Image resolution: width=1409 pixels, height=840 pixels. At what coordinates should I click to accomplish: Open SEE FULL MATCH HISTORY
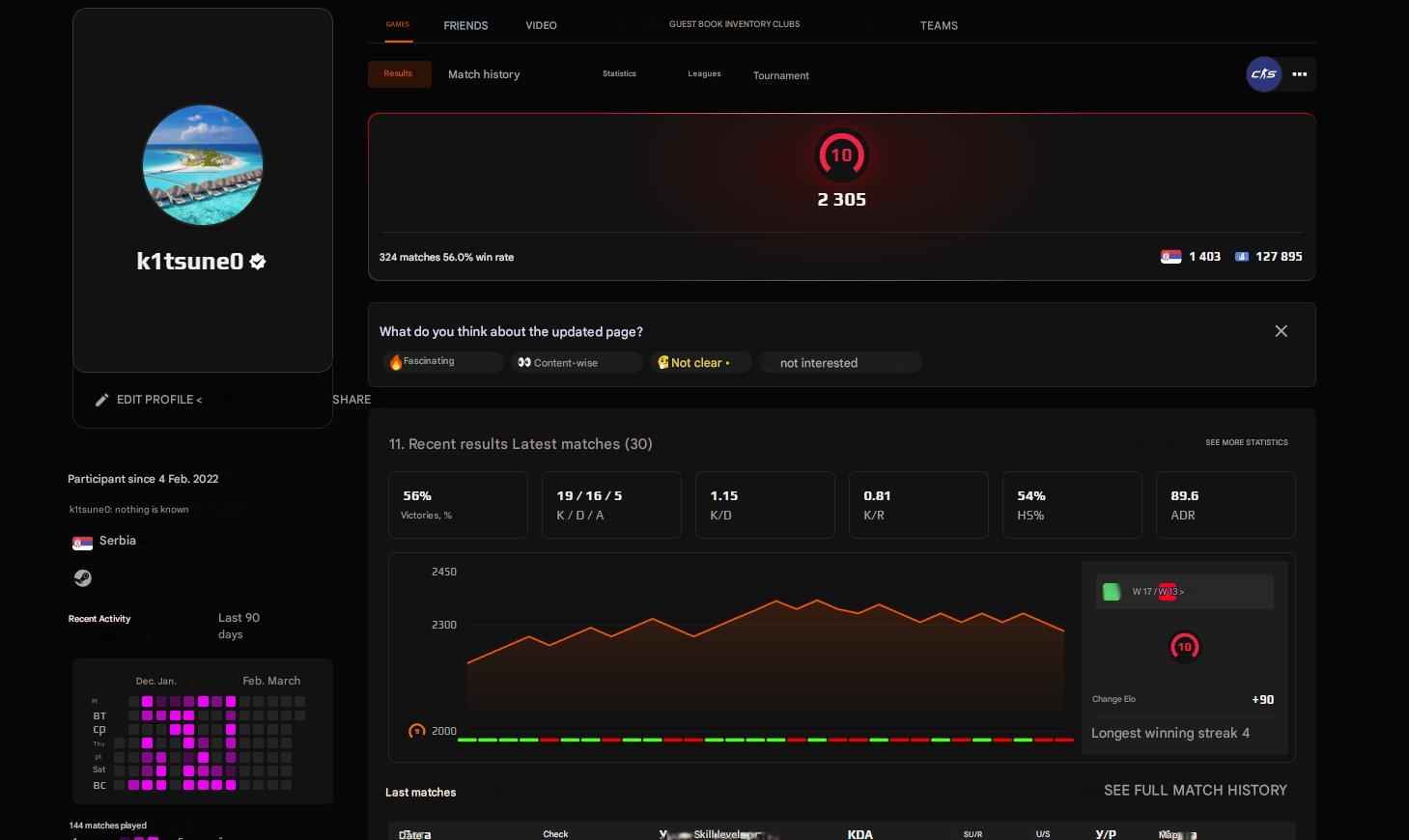(x=1195, y=790)
